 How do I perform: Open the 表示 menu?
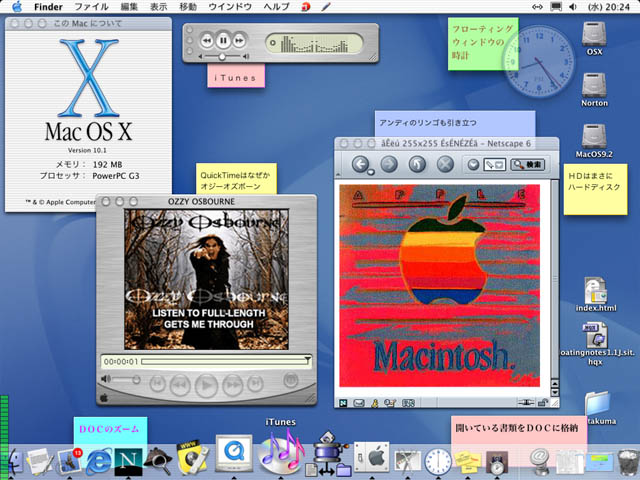coord(159,7)
